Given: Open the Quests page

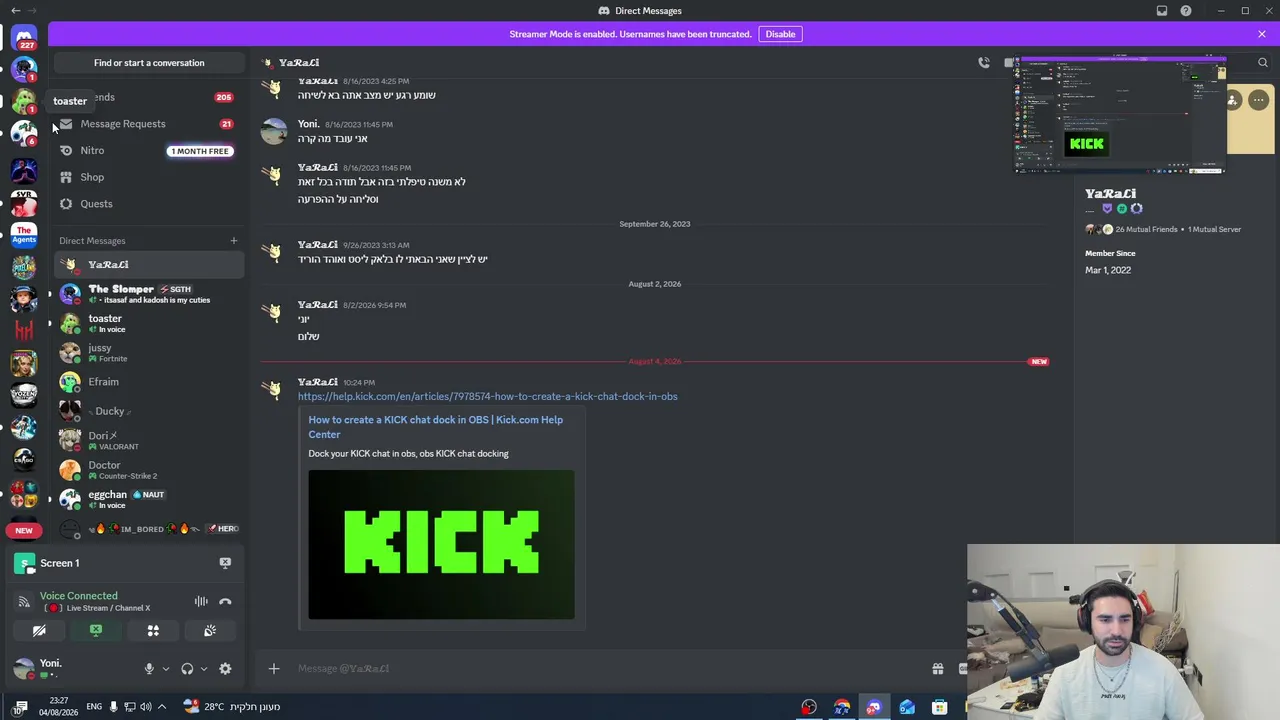Looking at the screenshot, I should tap(149, 204).
